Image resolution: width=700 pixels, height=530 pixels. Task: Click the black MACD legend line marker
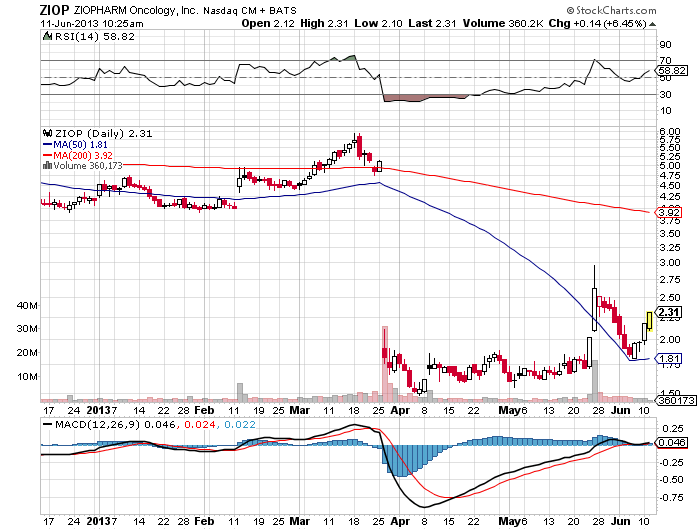coord(48,424)
